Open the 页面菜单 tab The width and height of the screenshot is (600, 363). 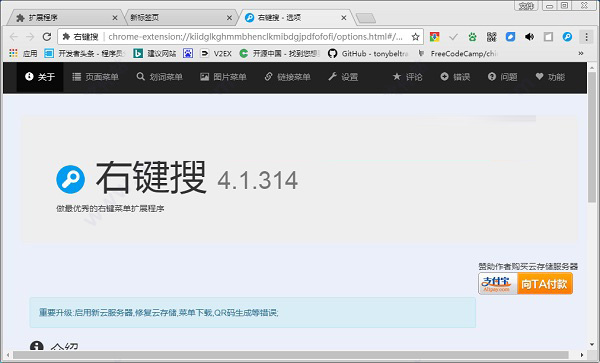click(x=95, y=77)
